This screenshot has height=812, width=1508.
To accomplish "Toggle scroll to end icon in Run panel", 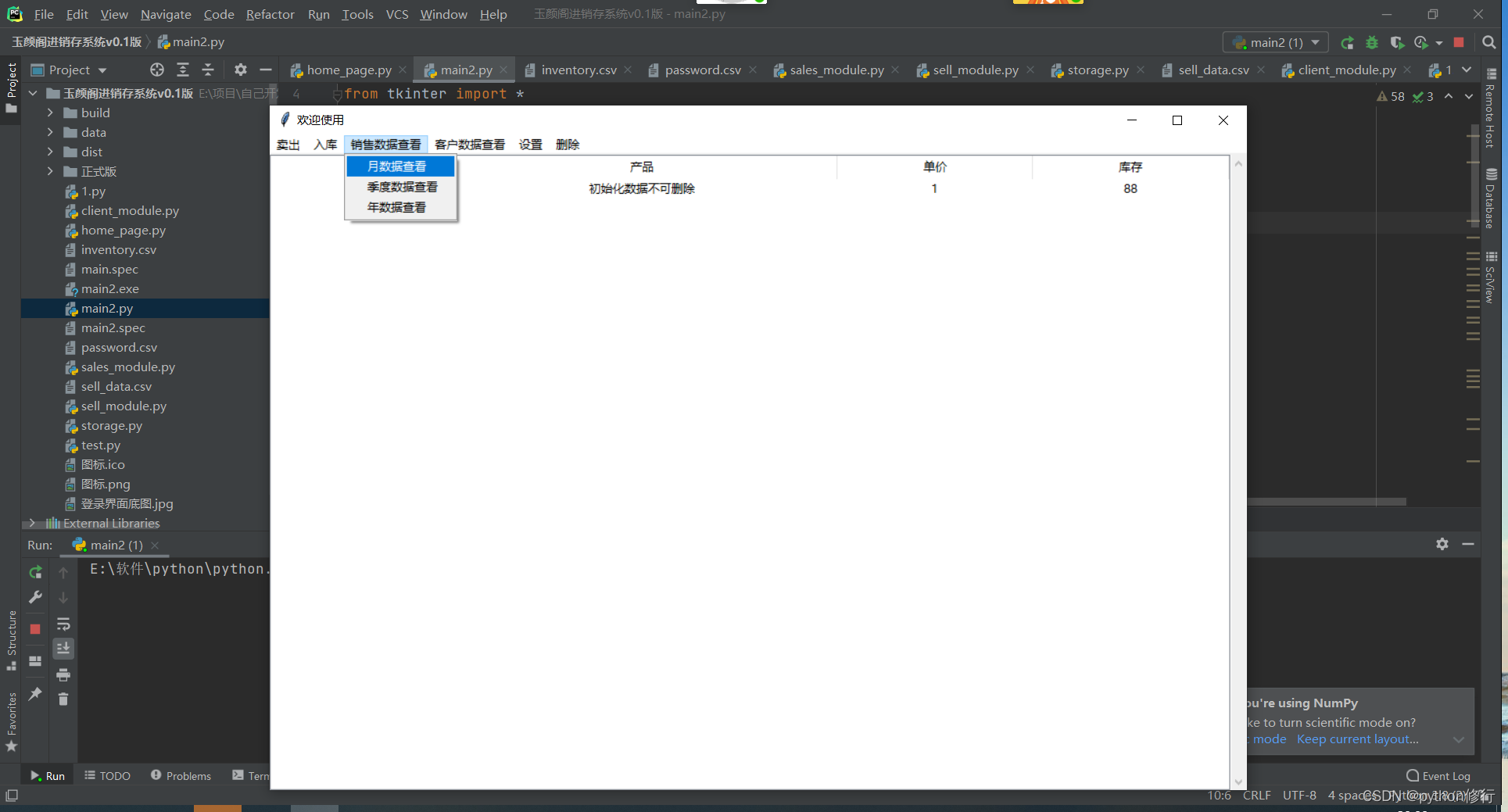I will pos(63,648).
